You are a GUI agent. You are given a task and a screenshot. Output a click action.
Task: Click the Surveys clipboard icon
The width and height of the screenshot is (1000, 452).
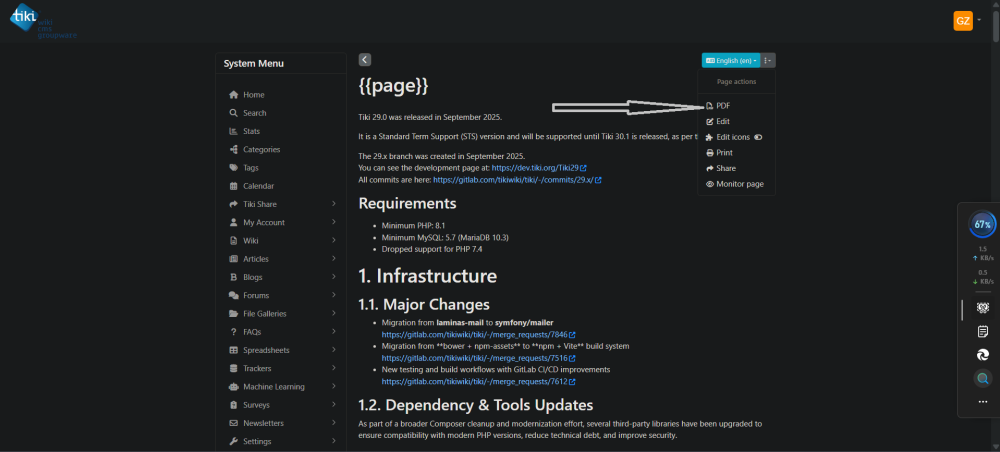pyautogui.click(x=233, y=405)
